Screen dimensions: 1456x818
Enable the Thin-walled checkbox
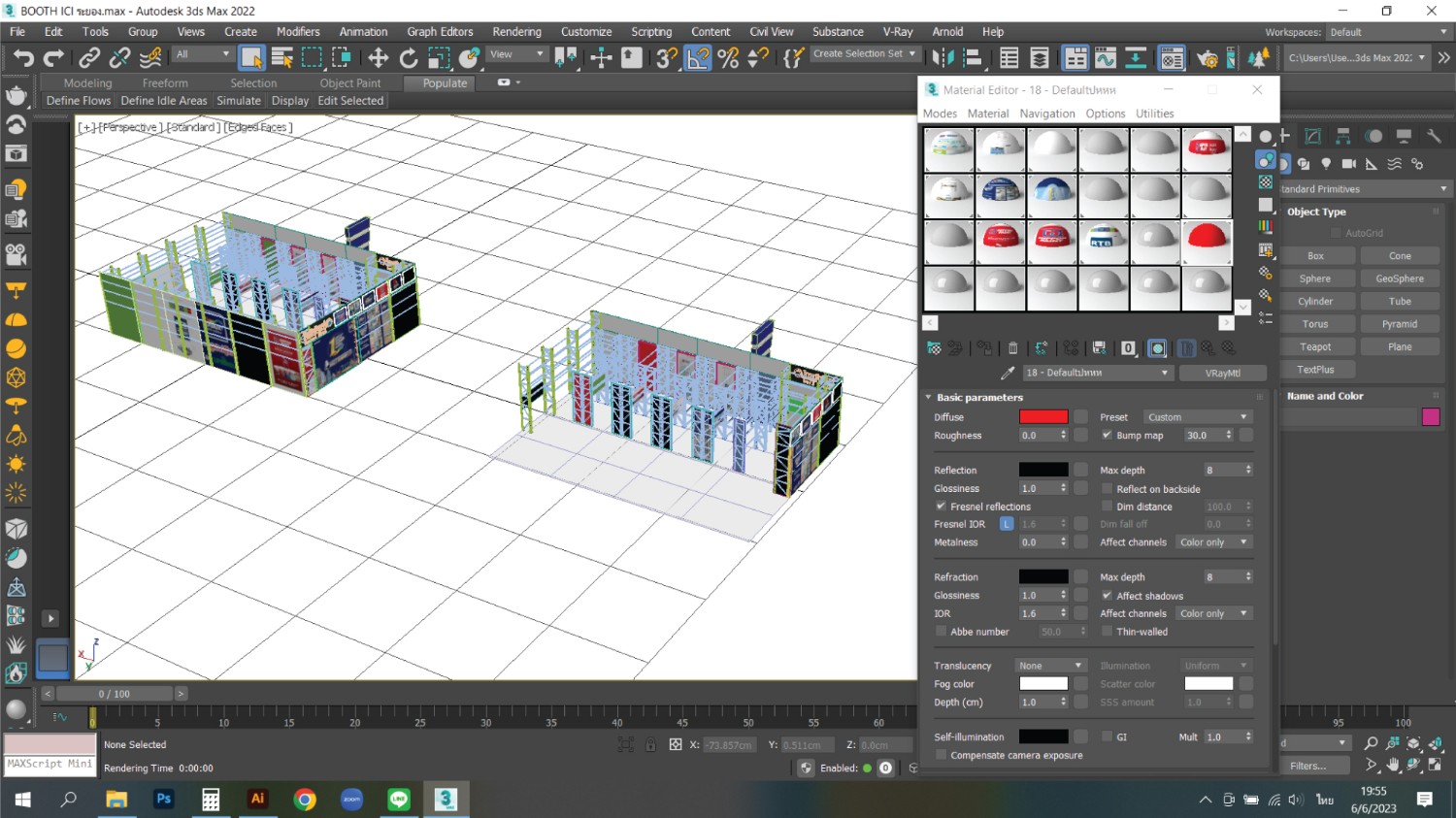click(1107, 632)
